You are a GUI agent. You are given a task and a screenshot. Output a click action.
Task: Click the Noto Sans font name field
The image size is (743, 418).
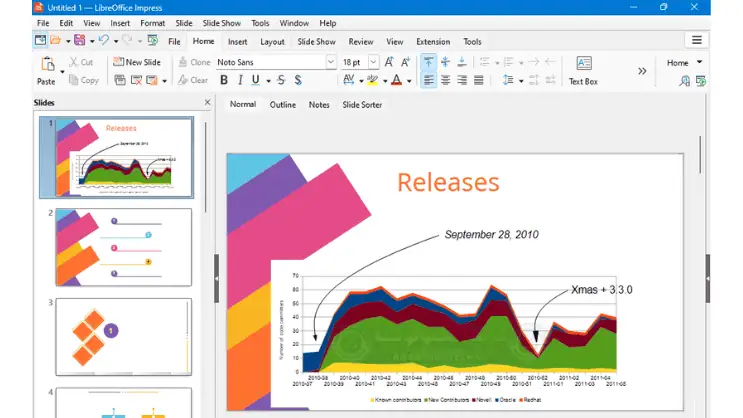pos(271,62)
